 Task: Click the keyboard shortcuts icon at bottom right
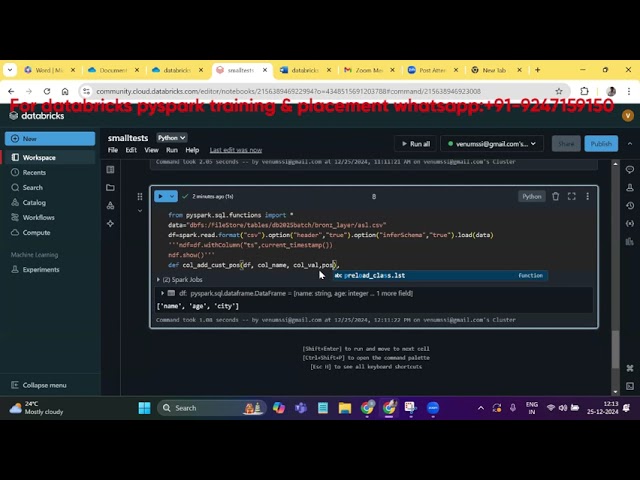point(630,368)
